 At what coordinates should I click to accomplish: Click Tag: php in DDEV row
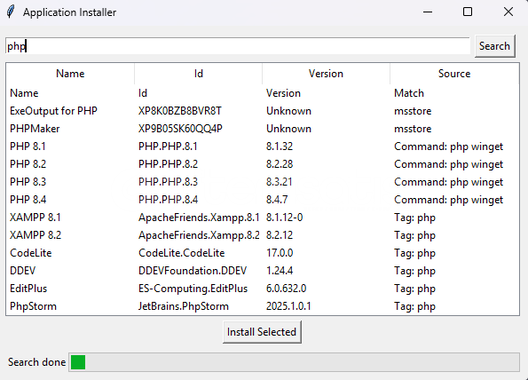(415, 271)
